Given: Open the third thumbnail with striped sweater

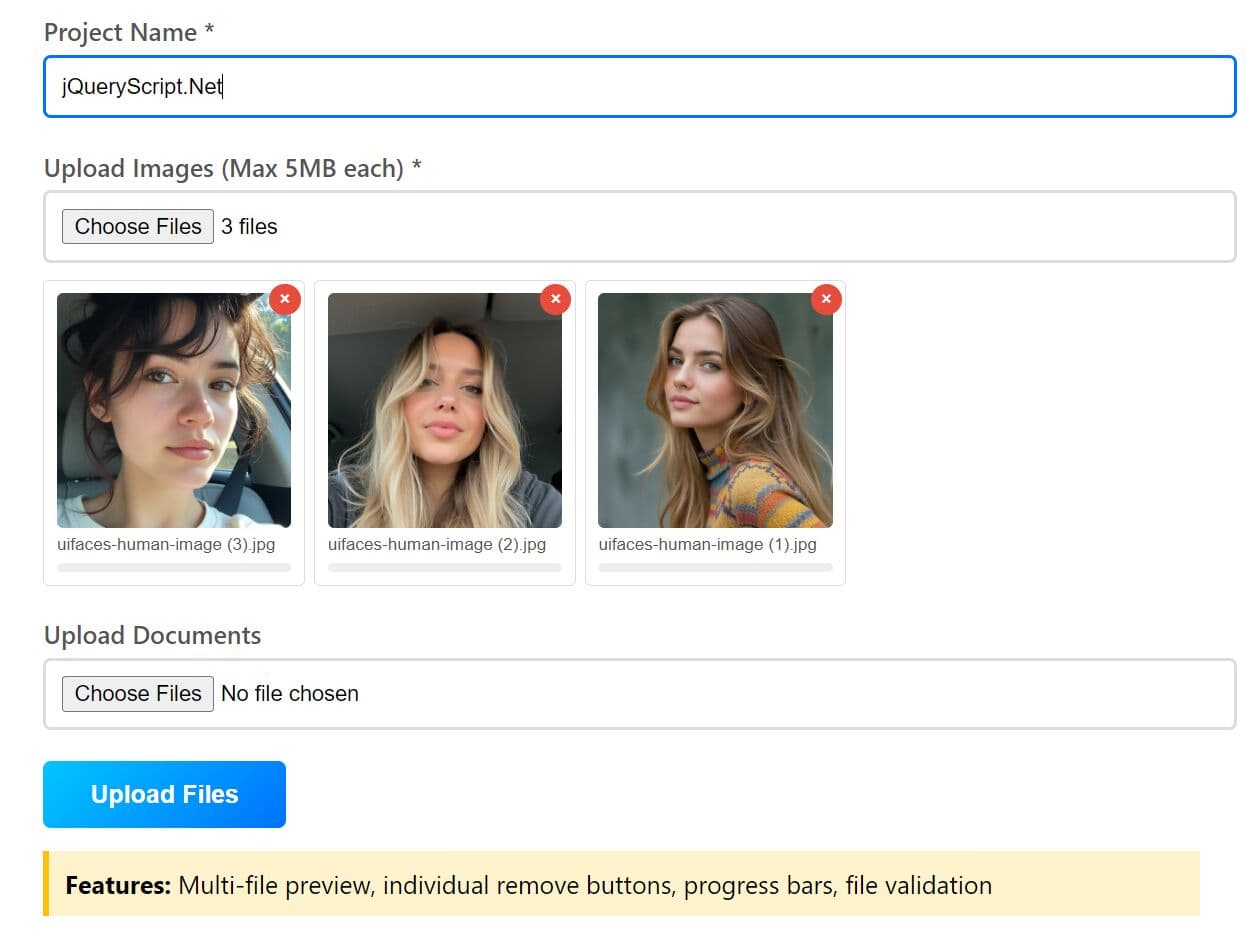Looking at the screenshot, I should pos(715,410).
